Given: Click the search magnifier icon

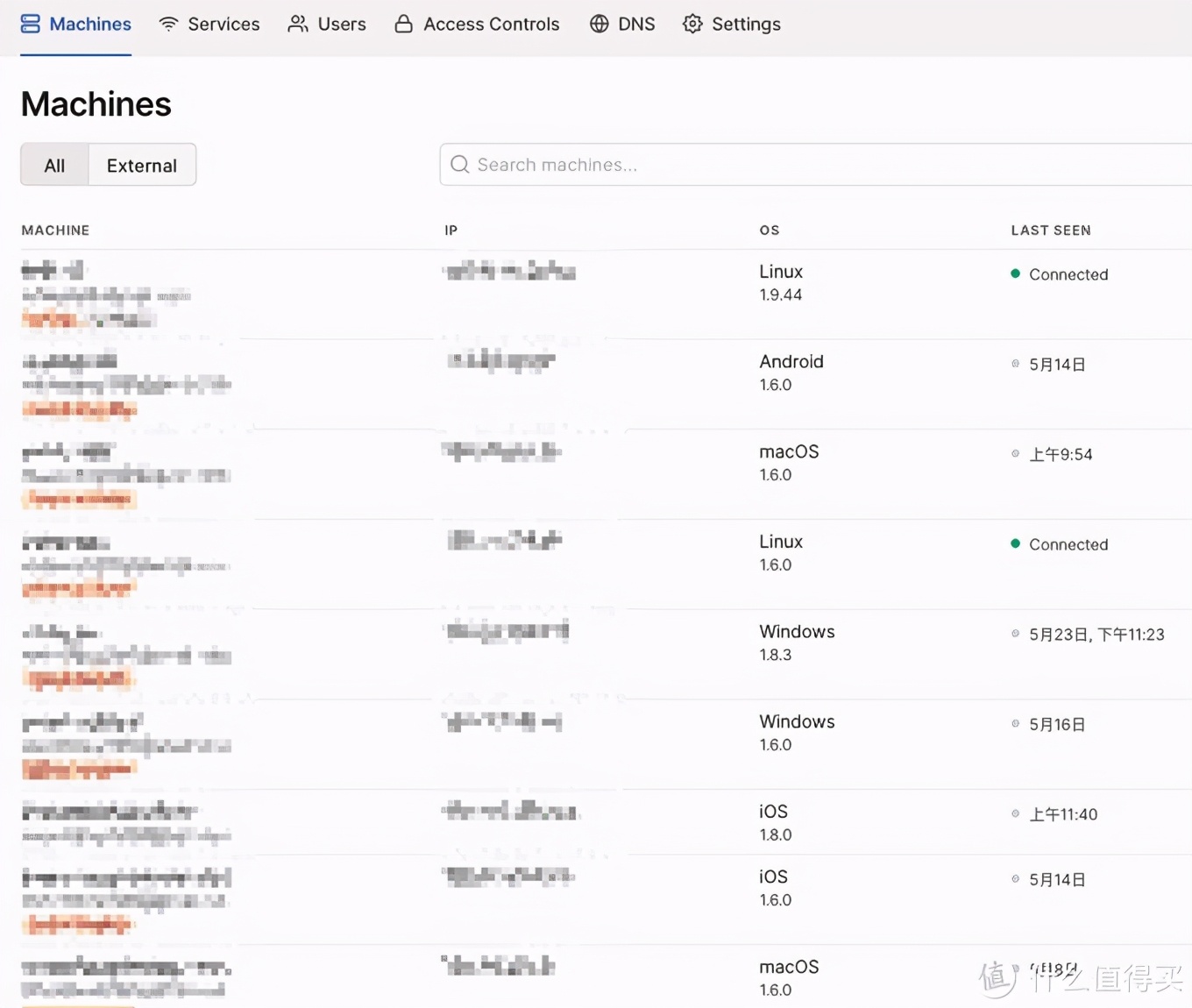Looking at the screenshot, I should 459,165.
